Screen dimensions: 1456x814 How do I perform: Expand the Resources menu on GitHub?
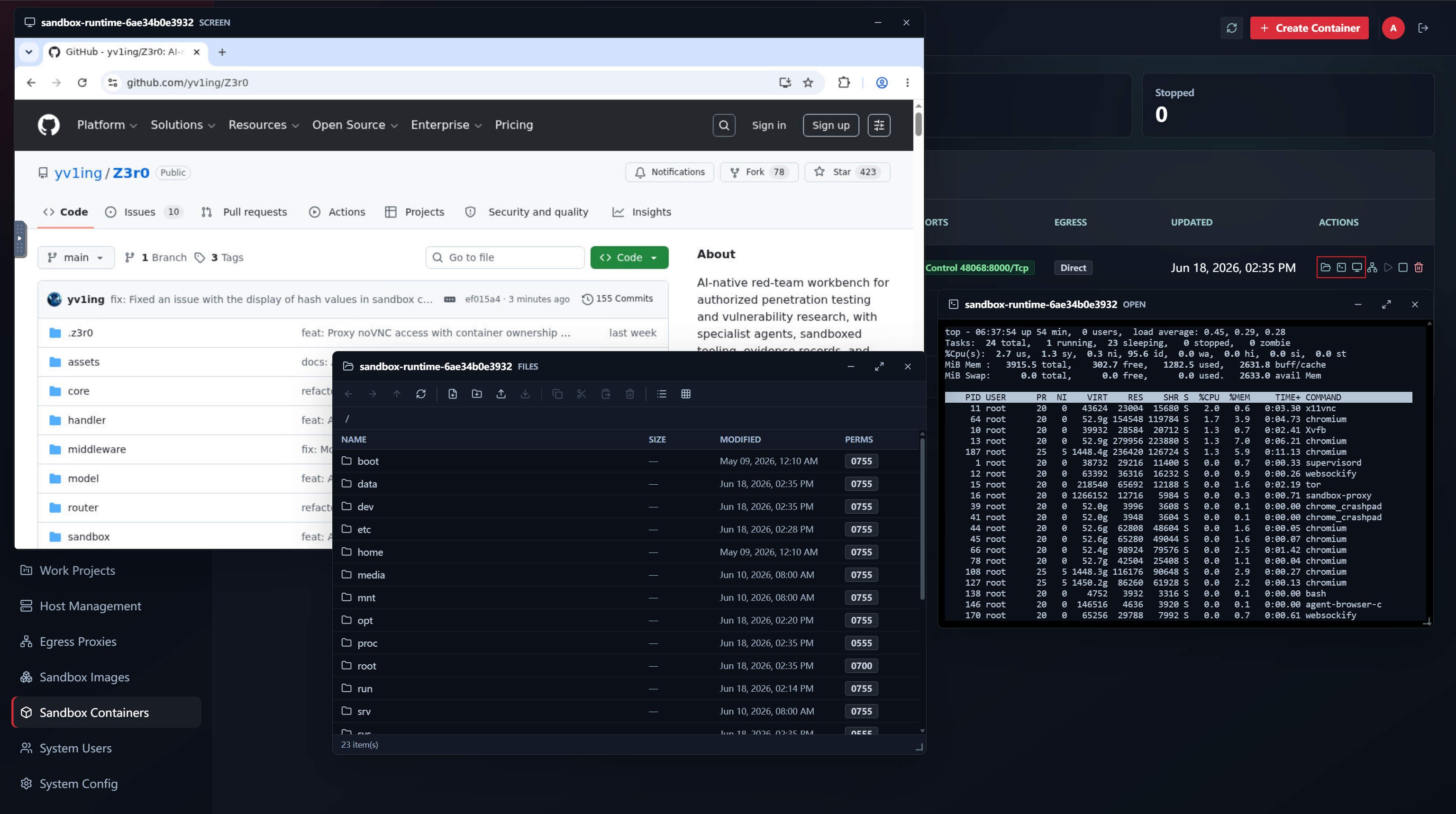coord(264,125)
